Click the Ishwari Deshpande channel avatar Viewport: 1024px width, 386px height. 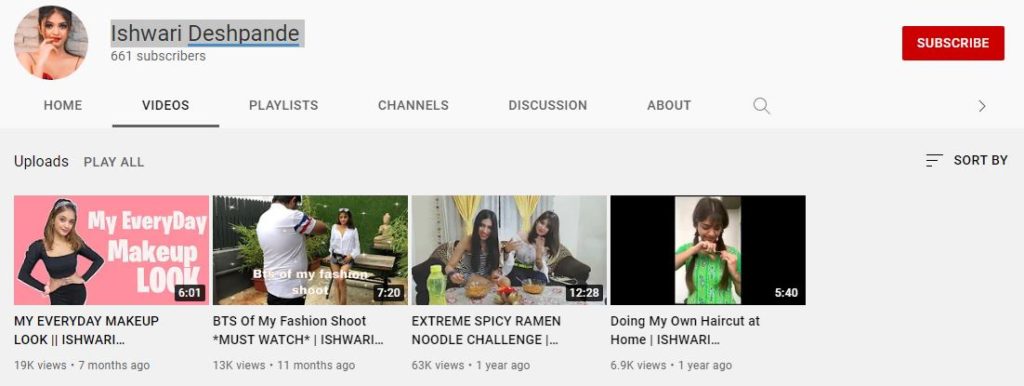(51, 42)
